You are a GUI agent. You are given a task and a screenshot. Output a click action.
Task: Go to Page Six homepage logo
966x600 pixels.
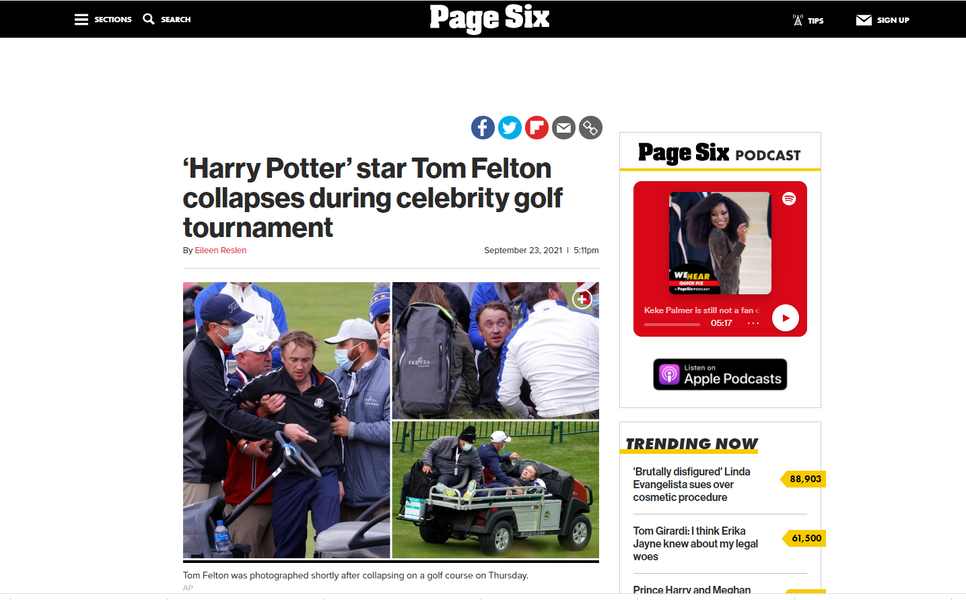(x=489, y=18)
